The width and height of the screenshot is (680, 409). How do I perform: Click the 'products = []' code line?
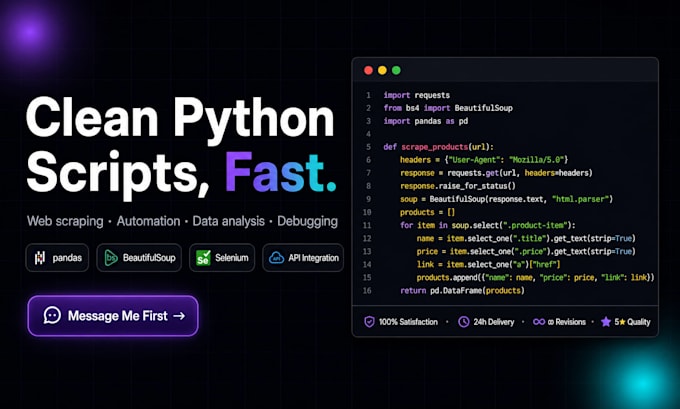point(427,212)
